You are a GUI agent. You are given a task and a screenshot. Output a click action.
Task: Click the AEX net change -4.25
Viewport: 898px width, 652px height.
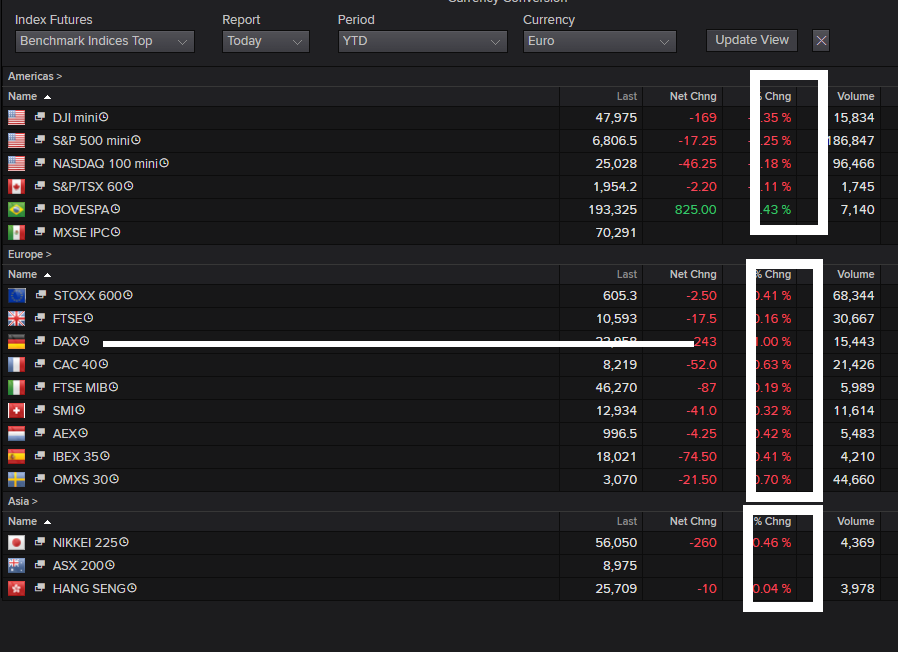click(702, 434)
